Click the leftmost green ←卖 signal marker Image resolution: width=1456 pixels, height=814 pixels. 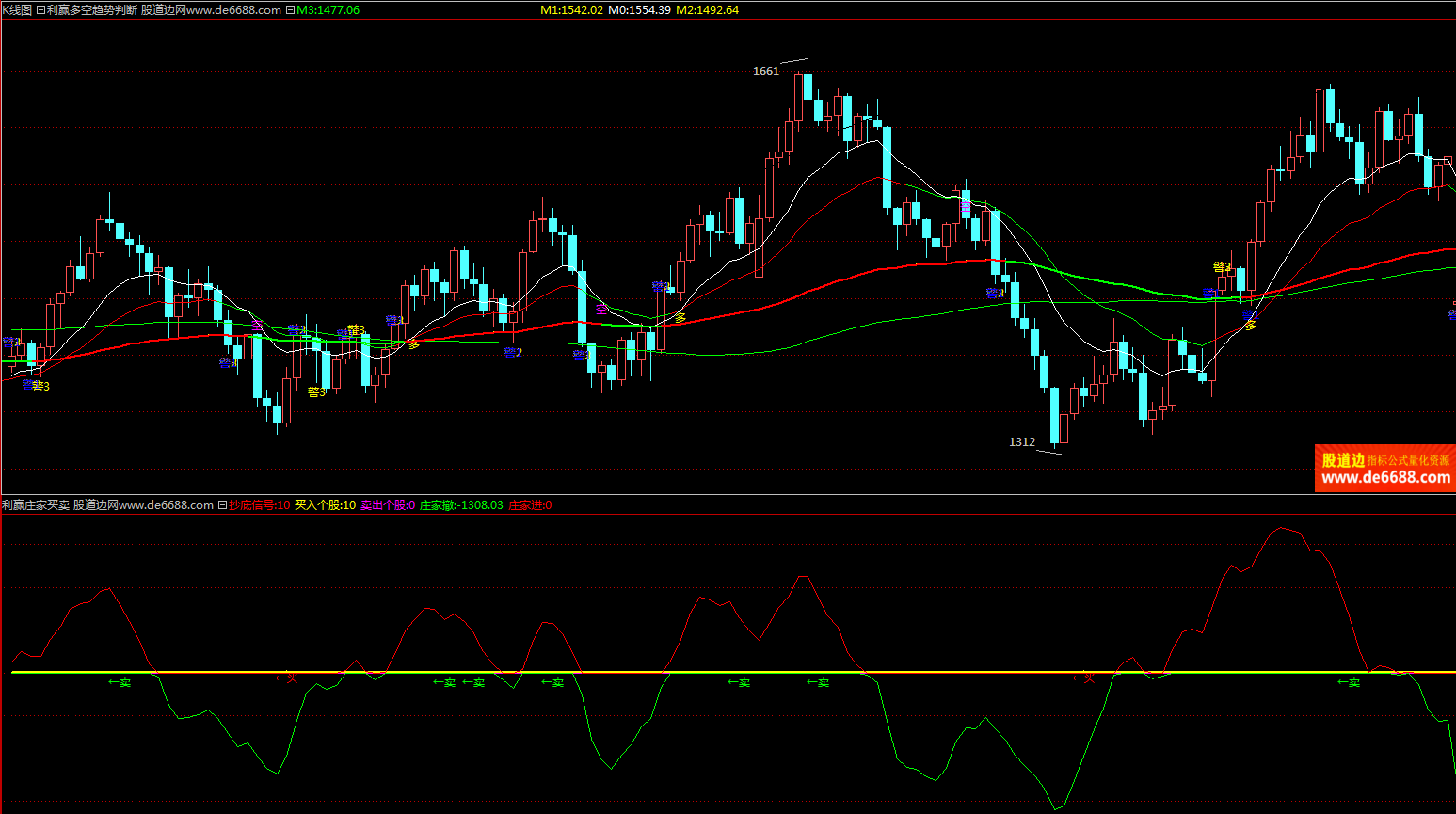[120, 682]
